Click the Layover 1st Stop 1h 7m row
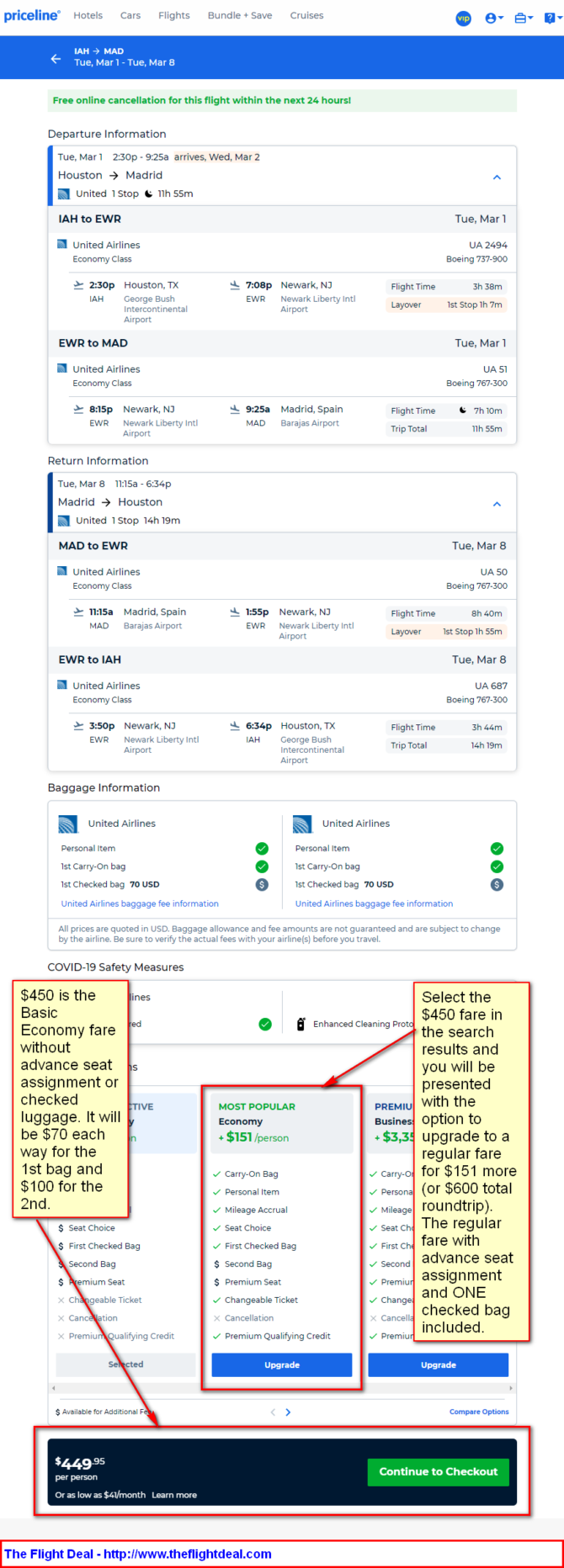This screenshot has width=564, height=1568. coord(446,305)
